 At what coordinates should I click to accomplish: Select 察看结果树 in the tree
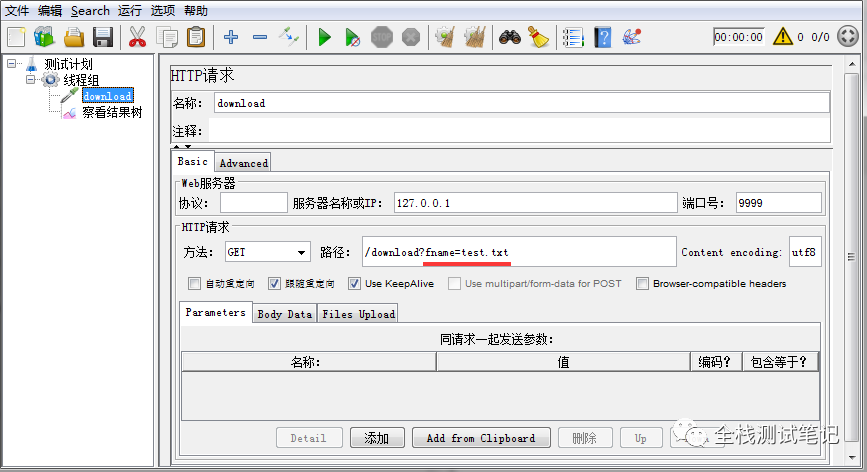click(112, 112)
